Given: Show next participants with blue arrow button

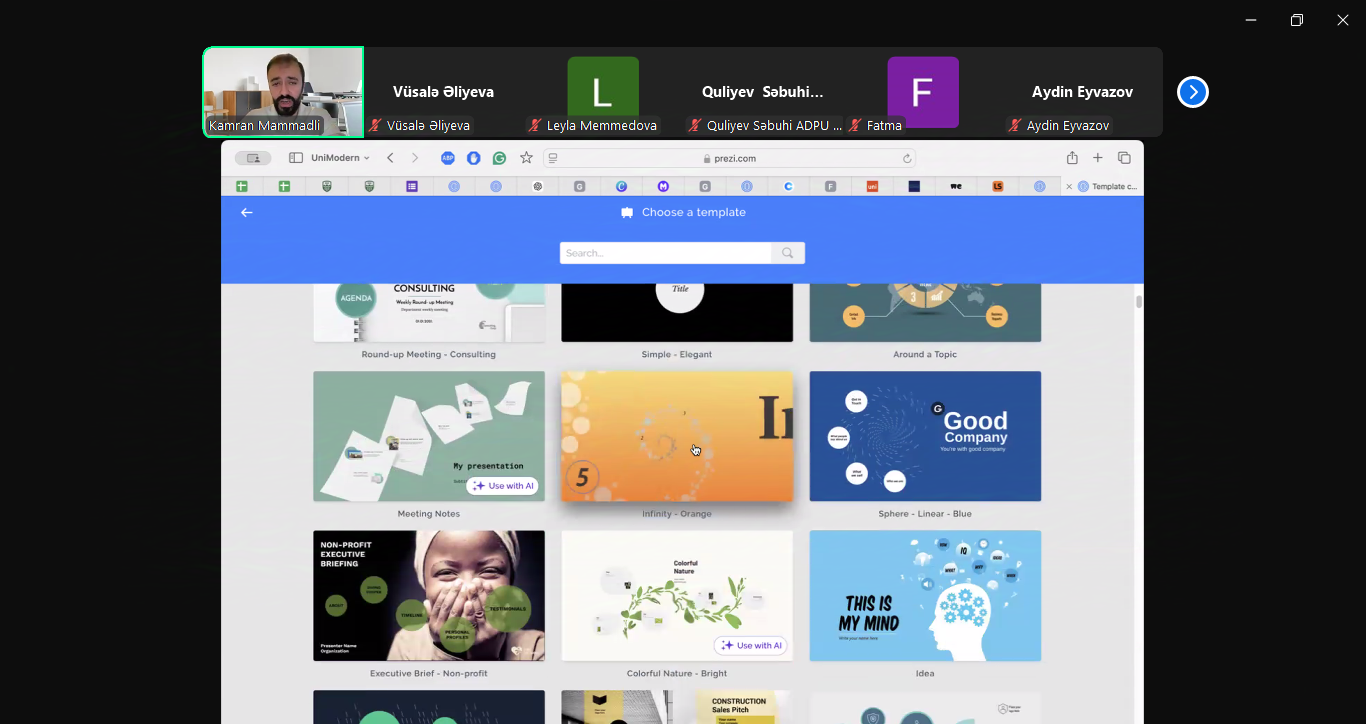Looking at the screenshot, I should point(1192,92).
